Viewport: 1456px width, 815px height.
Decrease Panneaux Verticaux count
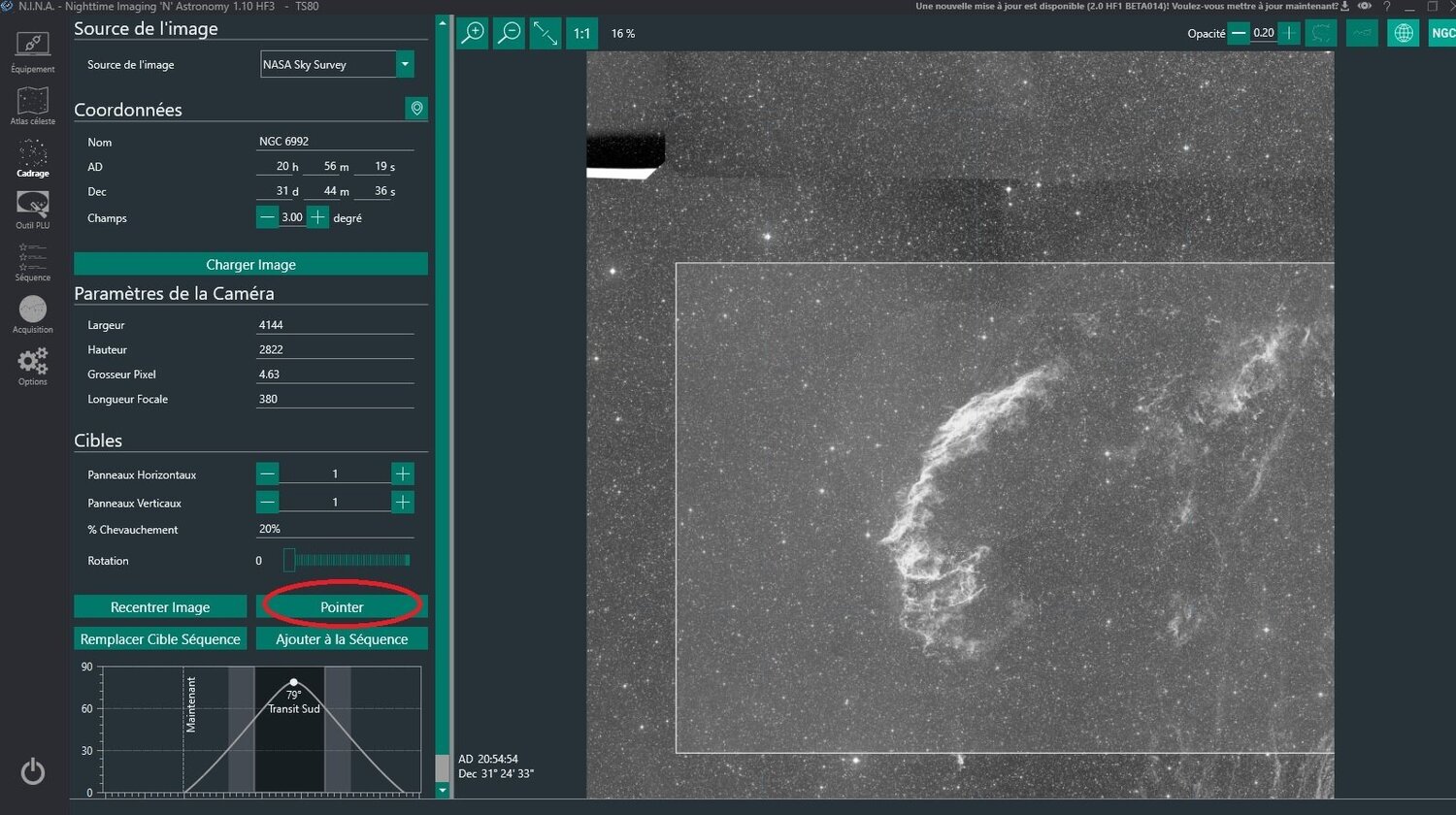tap(268, 502)
